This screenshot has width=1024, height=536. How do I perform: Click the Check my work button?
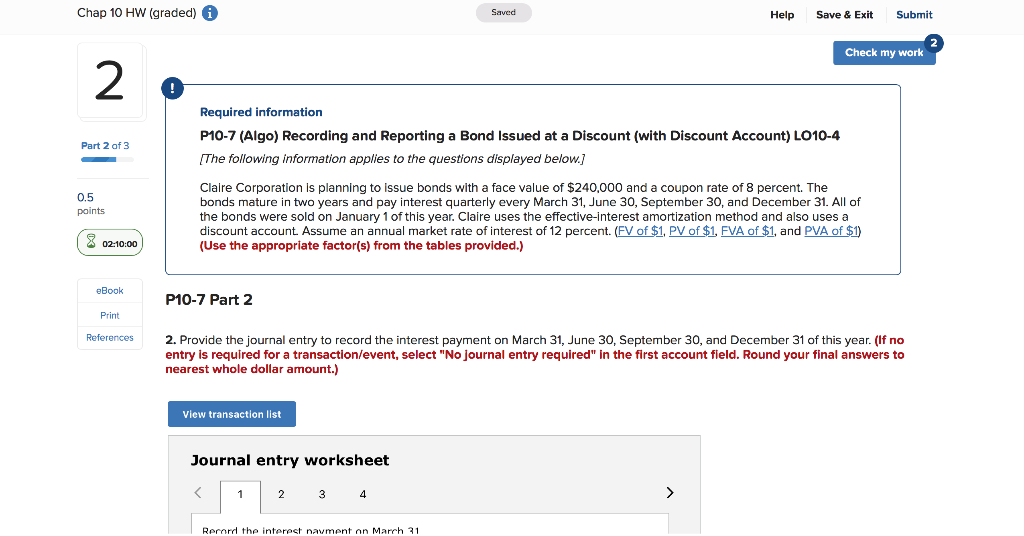884,53
